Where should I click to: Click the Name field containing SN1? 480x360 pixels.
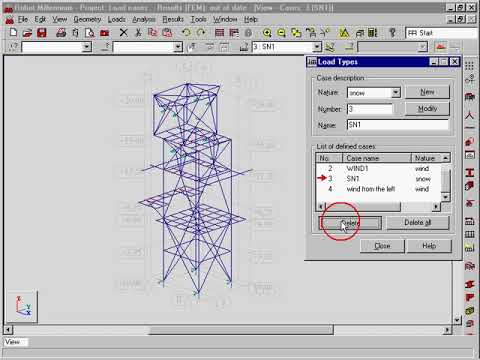pos(398,125)
